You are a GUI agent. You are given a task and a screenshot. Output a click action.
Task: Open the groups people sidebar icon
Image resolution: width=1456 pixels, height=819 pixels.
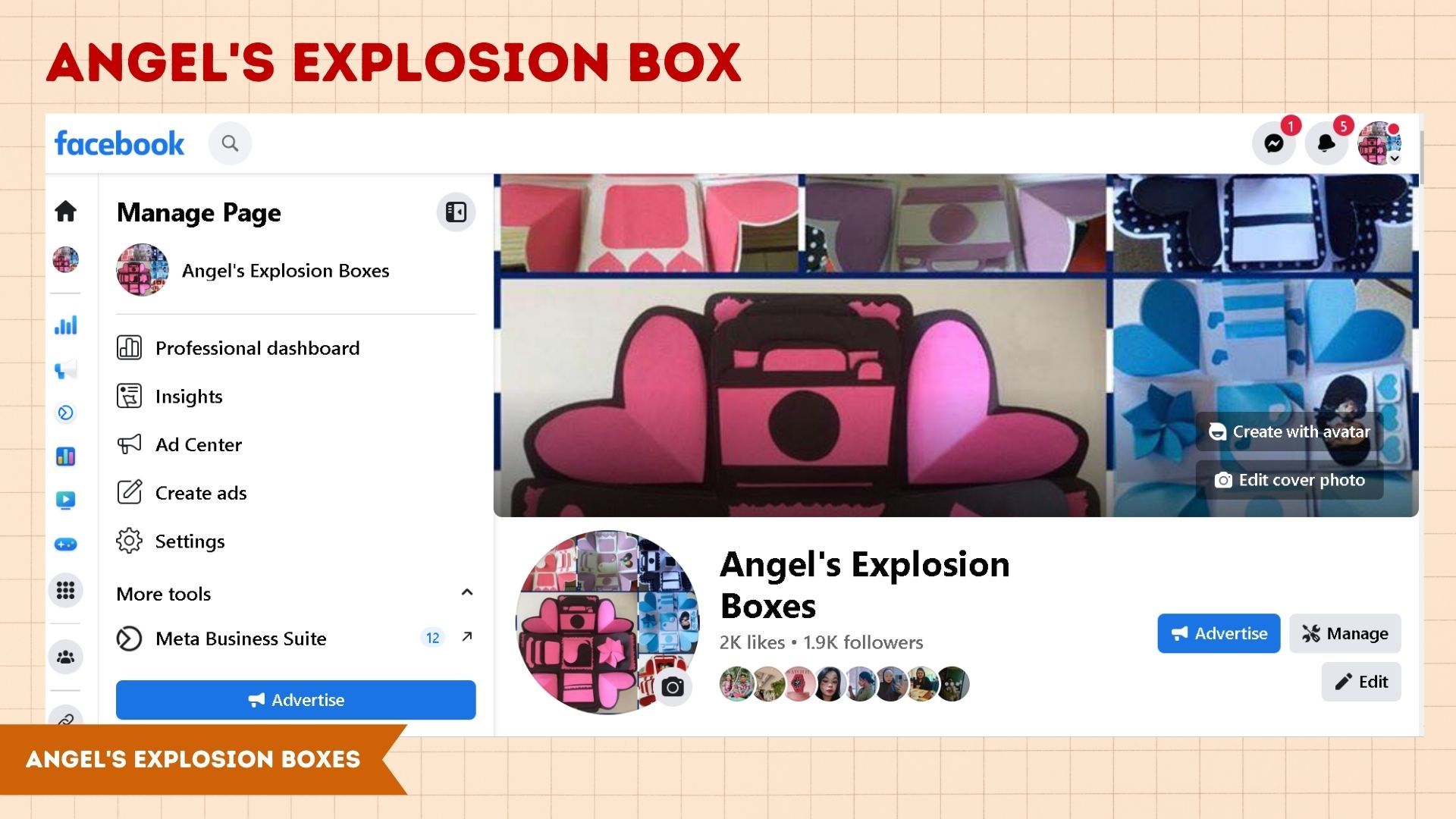tap(66, 657)
